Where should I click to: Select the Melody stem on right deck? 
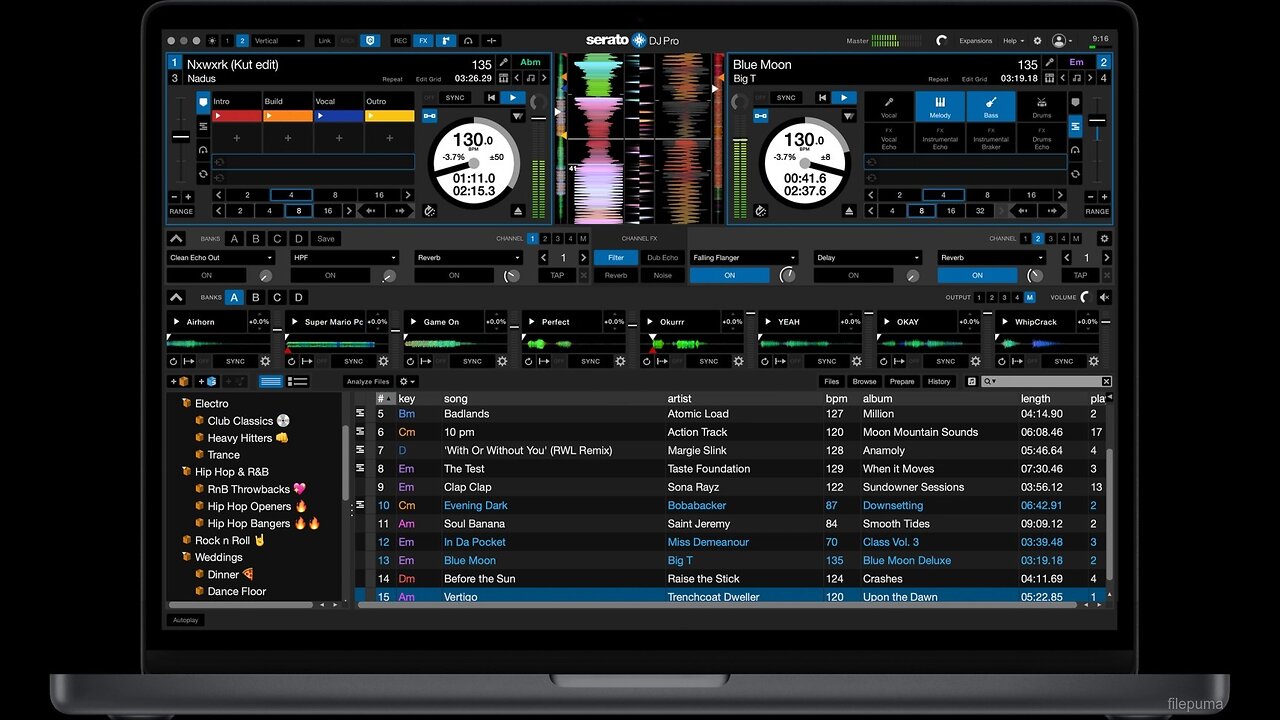[x=940, y=107]
